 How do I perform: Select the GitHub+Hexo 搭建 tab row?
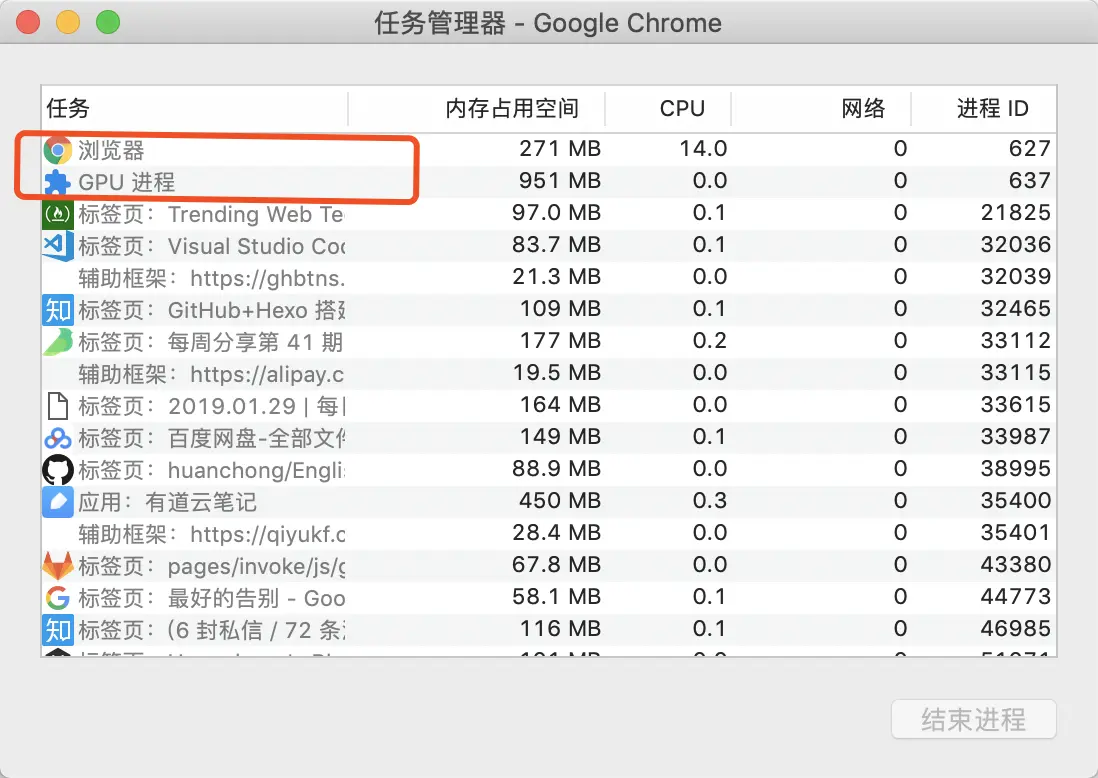(549, 310)
